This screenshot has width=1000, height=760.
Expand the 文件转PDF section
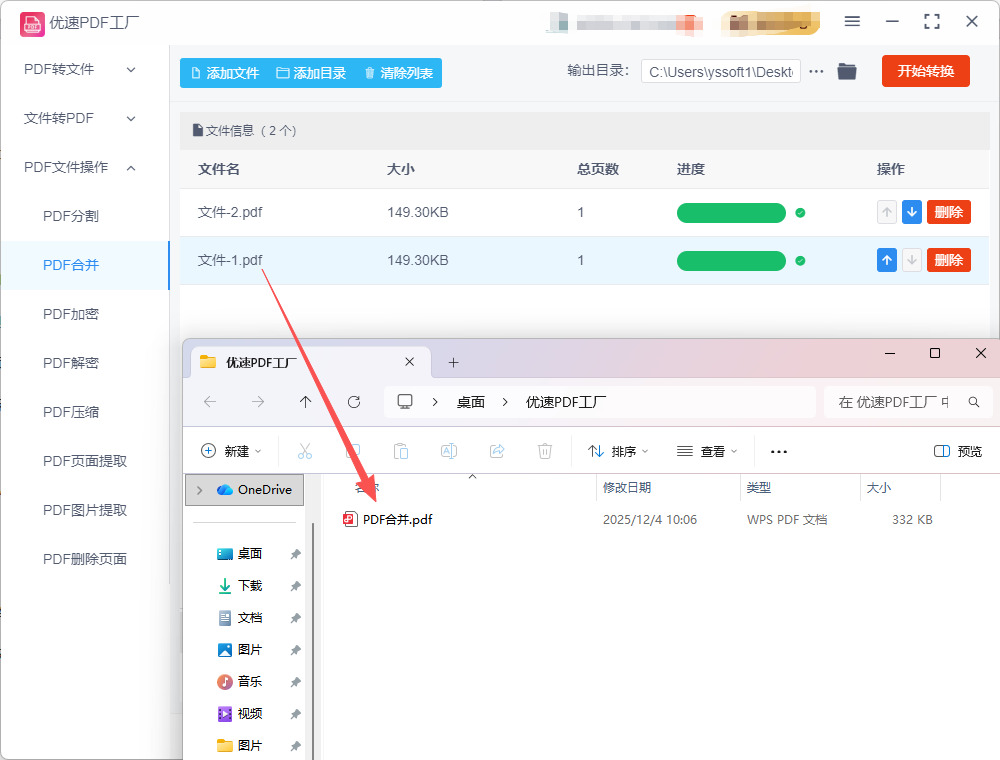coord(131,119)
